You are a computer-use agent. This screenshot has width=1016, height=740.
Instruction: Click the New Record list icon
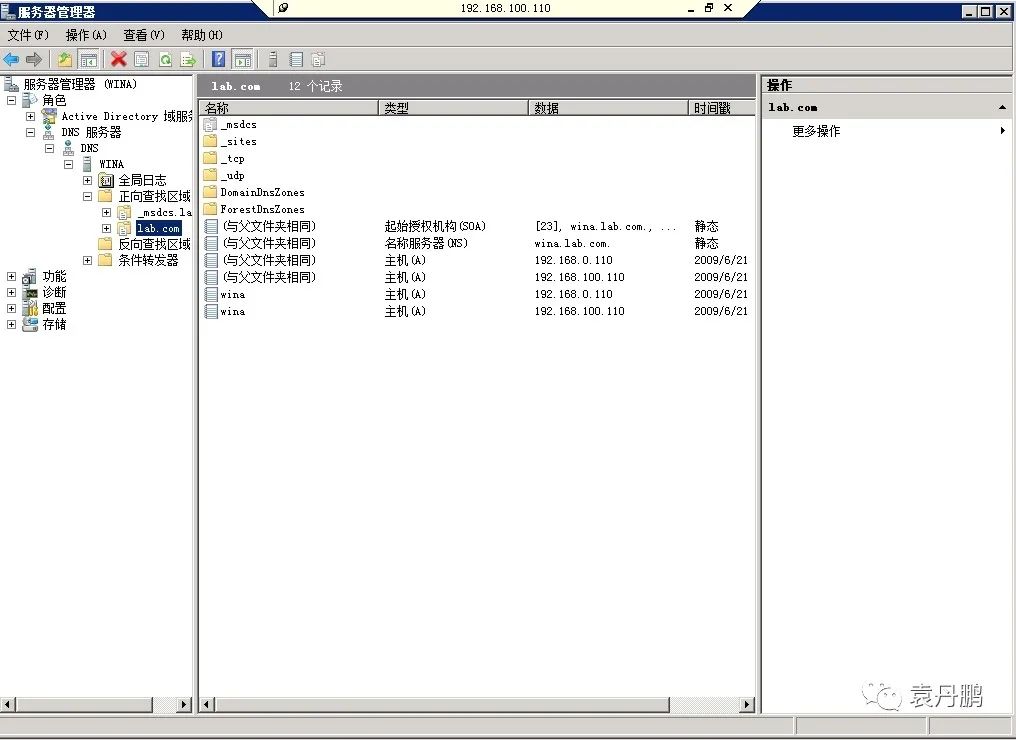(x=296, y=60)
